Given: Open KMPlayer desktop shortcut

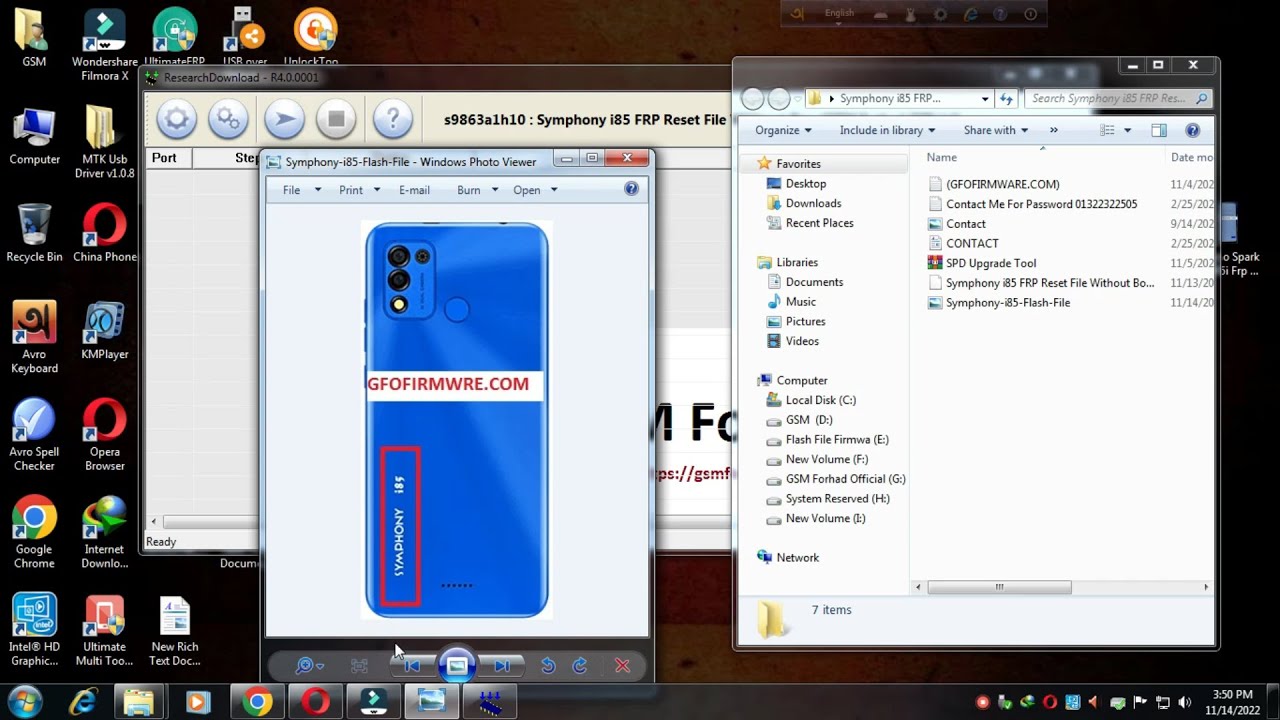Looking at the screenshot, I should (x=104, y=331).
